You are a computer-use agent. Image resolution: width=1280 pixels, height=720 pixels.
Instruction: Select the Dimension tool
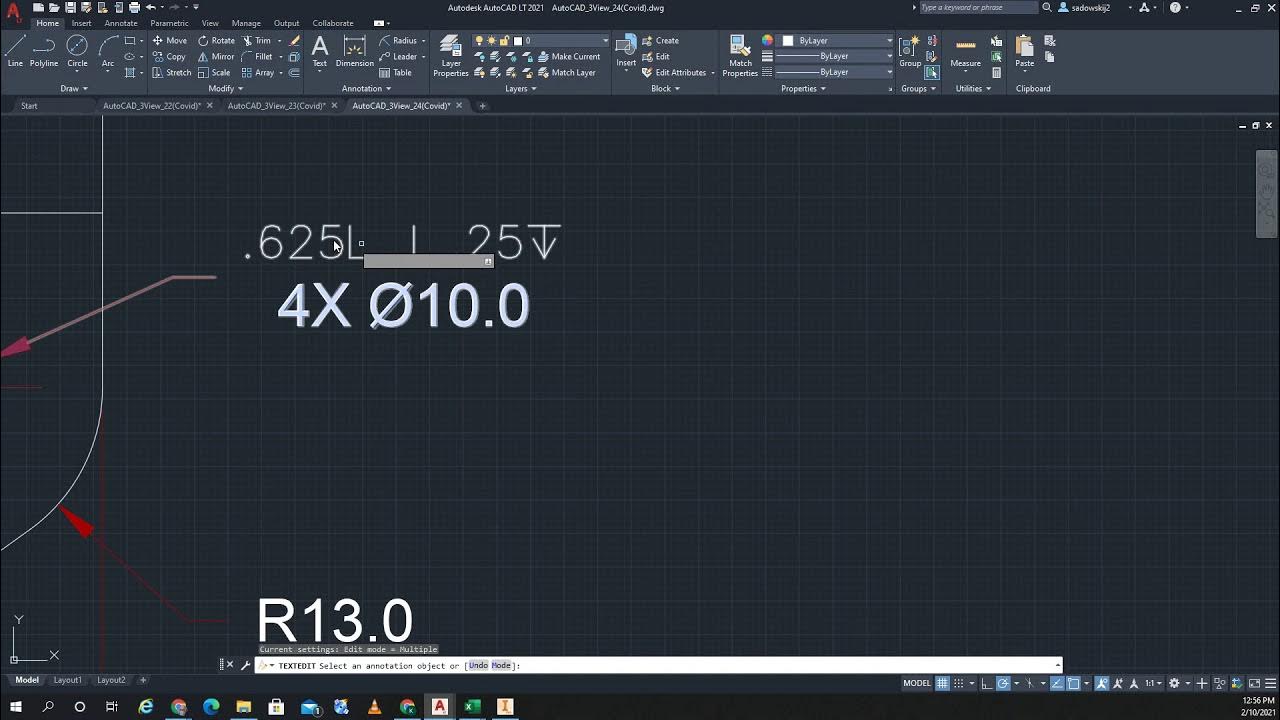click(354, 51)
